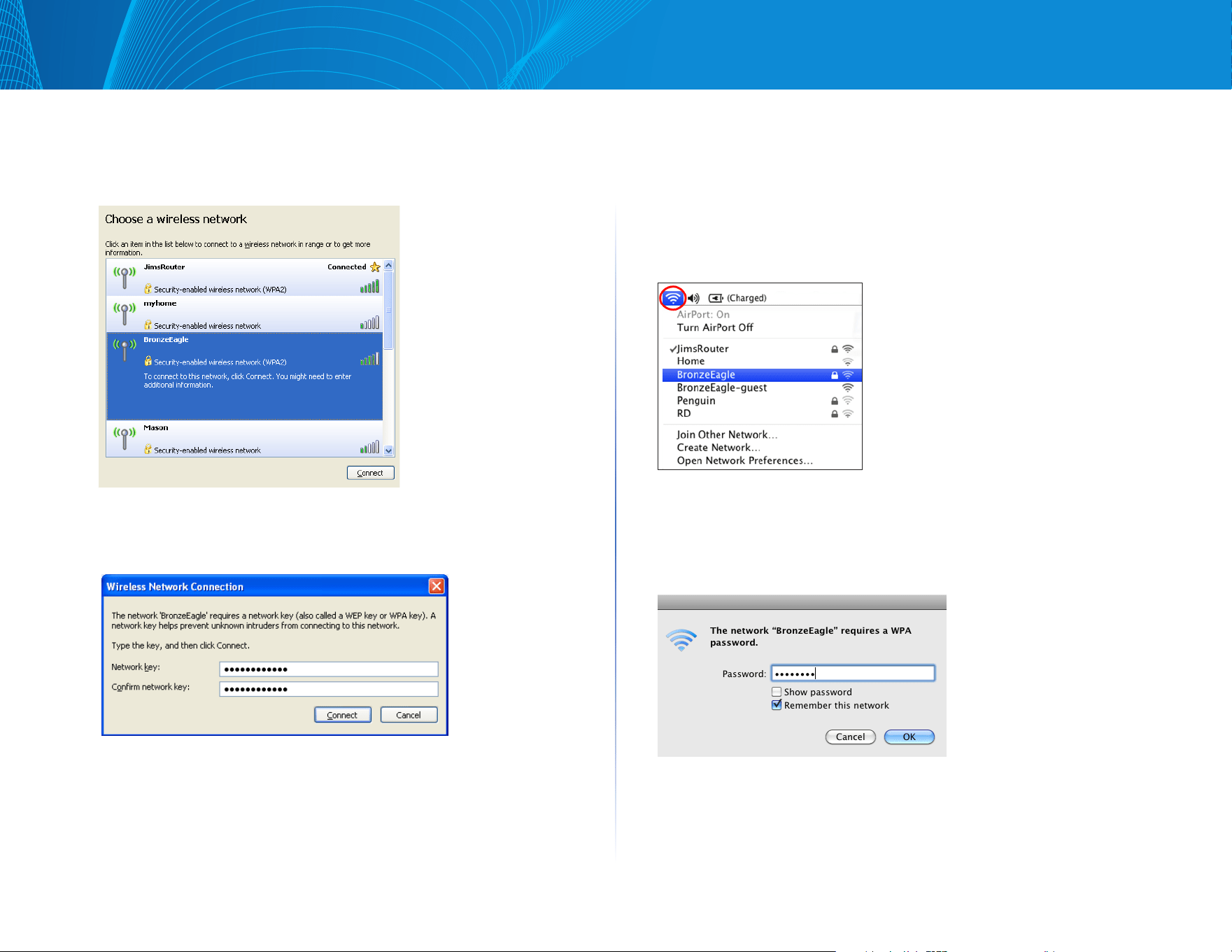This screenshot has height=952, width=1232.
Task: Close the Wireless Network Connection dialog
Action: point(437,586)
